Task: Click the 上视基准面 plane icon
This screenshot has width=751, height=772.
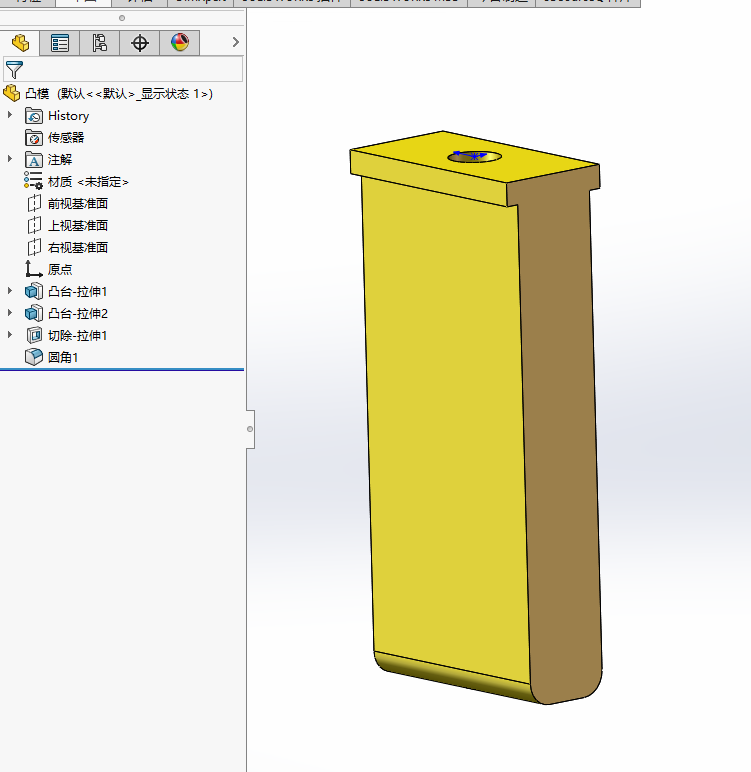Action: coord(34,225)
